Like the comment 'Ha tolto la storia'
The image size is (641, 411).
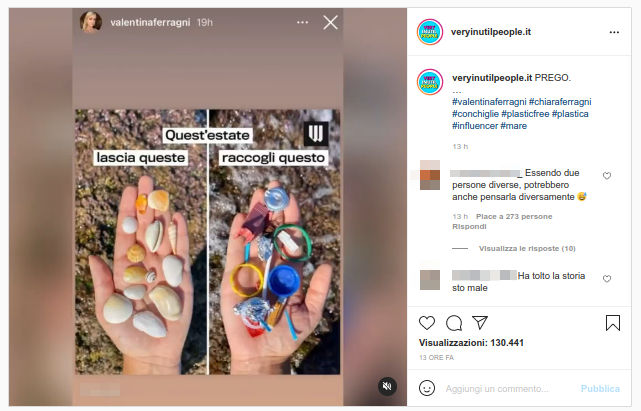[606, 279]
